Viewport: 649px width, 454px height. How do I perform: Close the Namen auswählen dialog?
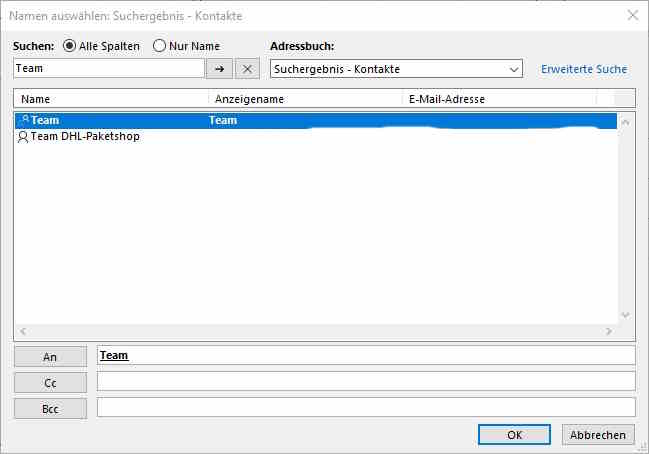631,15
